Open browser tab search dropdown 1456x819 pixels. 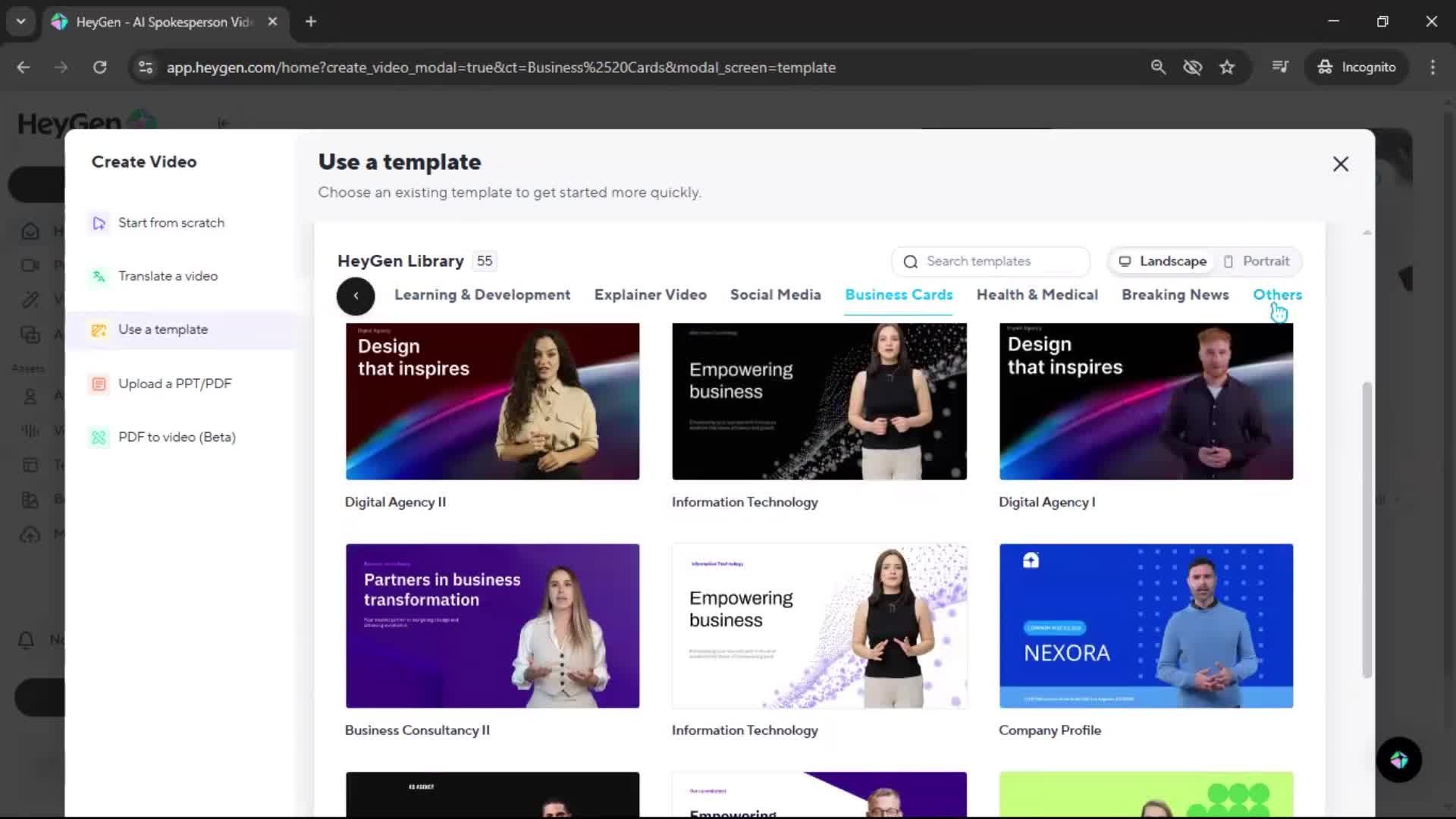[21, 21]
